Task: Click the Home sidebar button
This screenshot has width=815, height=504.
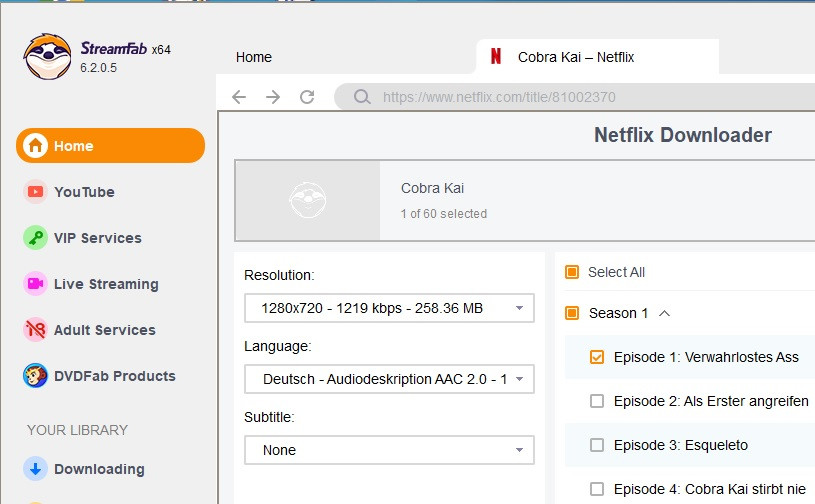Action: tap(110, 146)
